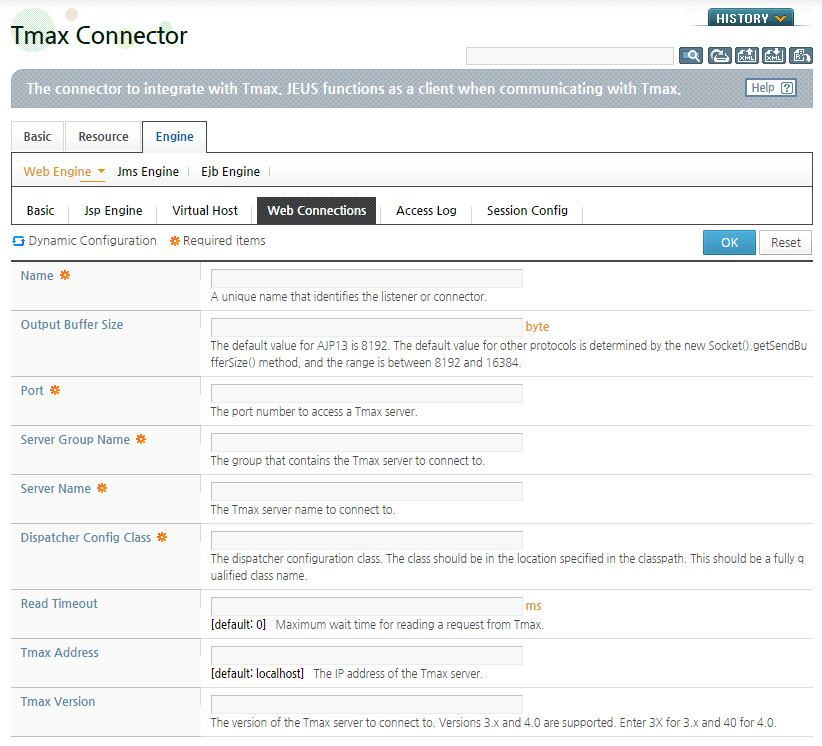Screen dimensions: 822x746
Task: Expand the Web Engine submenu arrow
Action: click(x=101, y=171)
